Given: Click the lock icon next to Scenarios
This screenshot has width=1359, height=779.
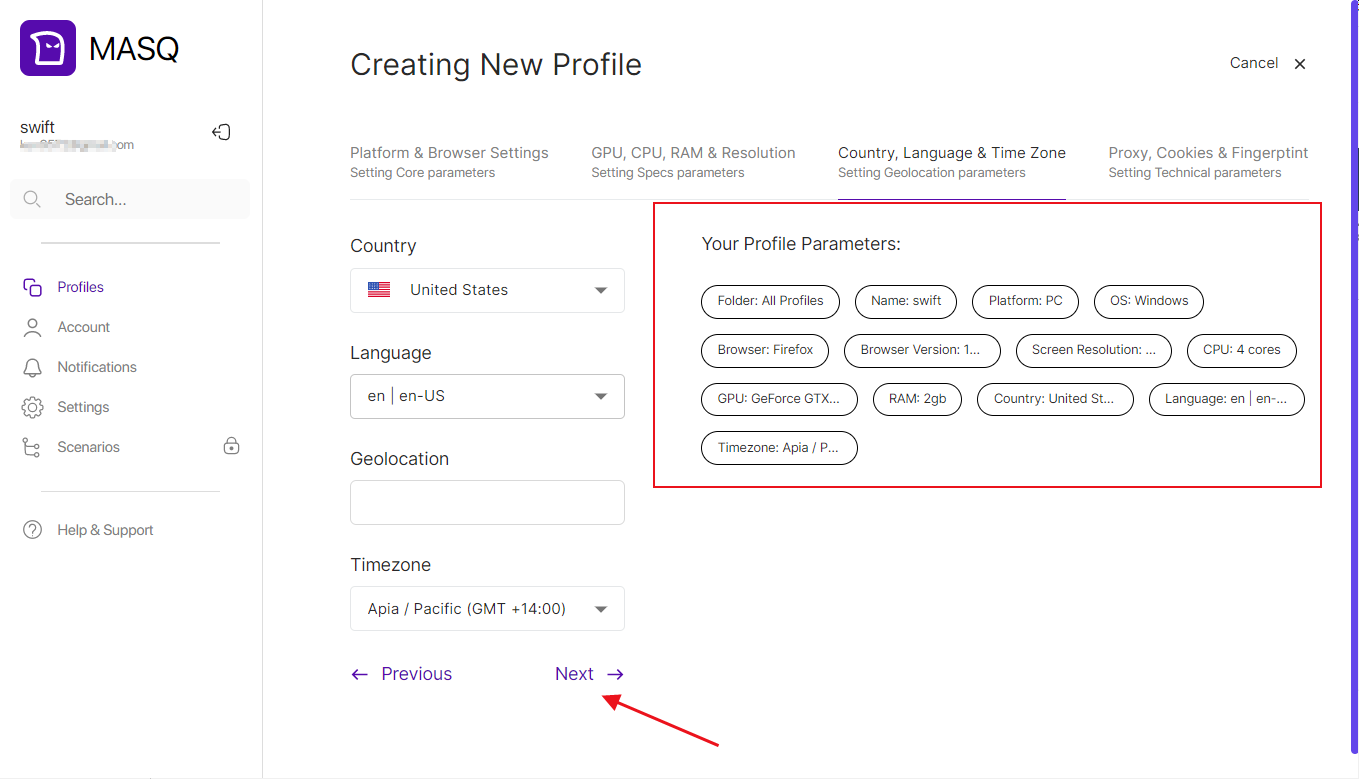Looking at the screenshot, I should click(231, 446).
